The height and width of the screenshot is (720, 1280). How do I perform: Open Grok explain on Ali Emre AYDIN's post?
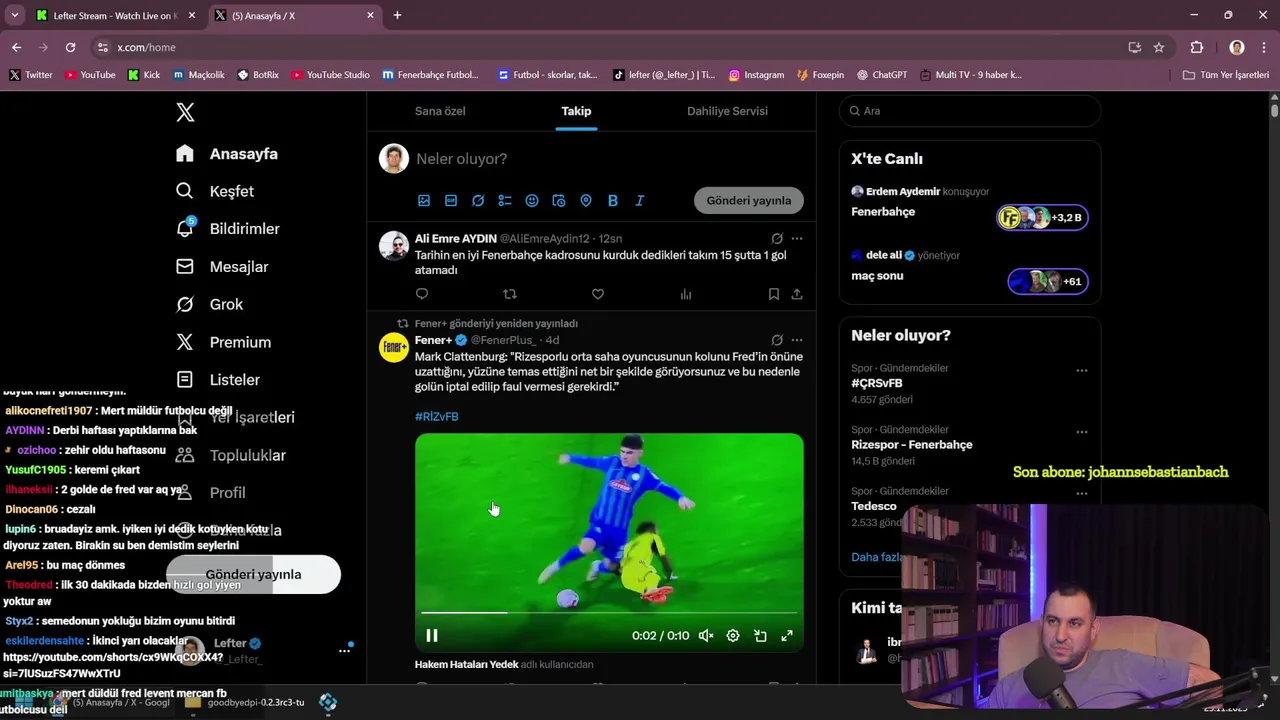click(x=777, y=239)
